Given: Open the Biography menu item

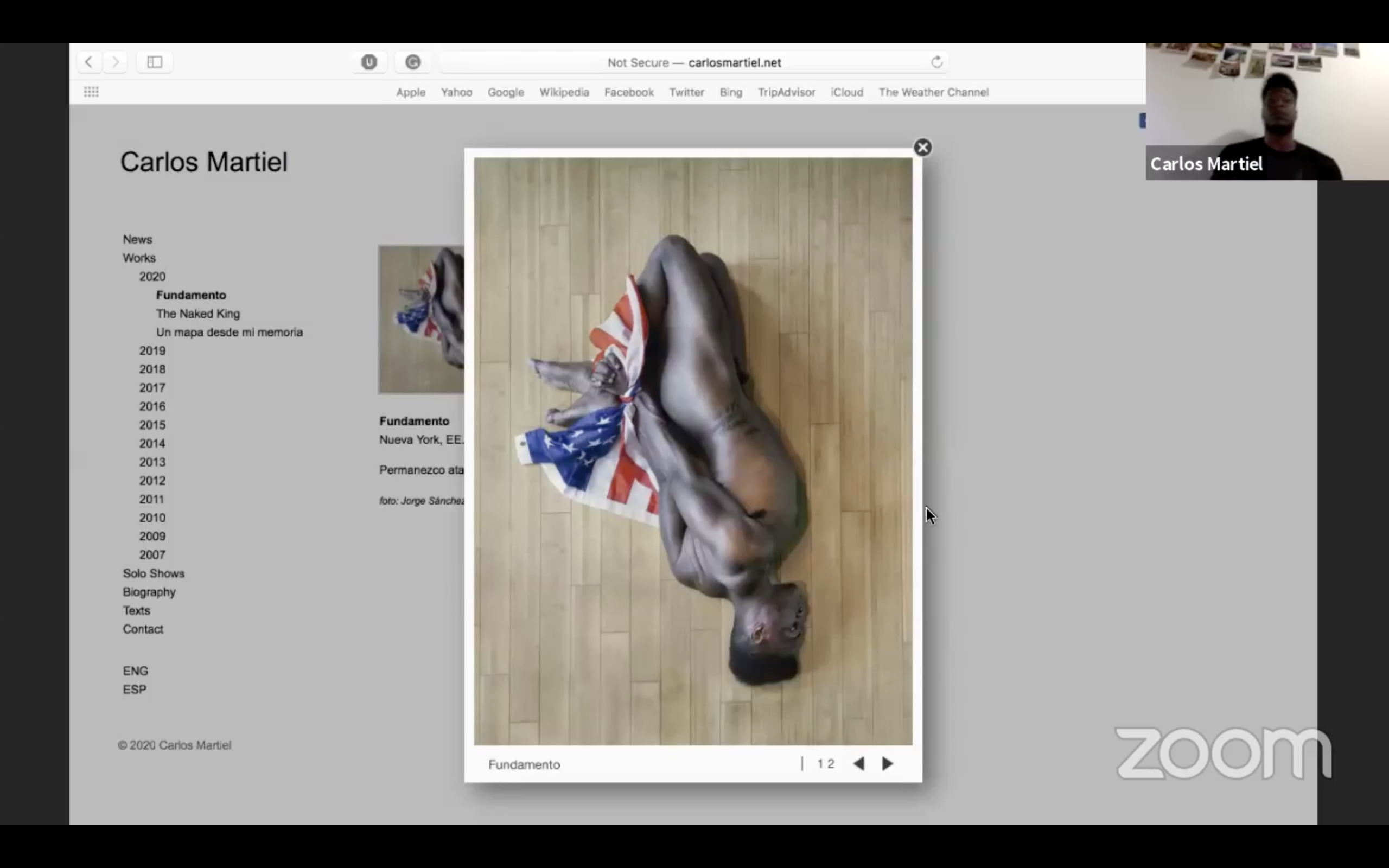Looking at the screenshot, I should coord(149,592).
